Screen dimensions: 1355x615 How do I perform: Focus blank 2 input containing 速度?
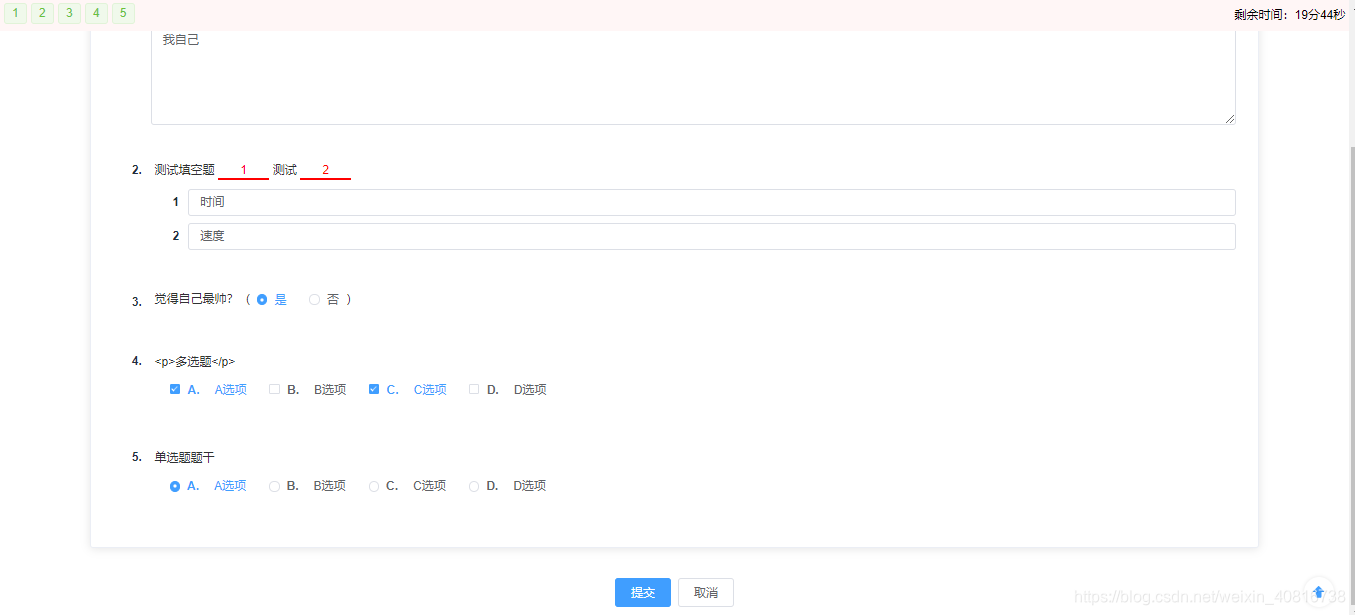pos(712,236)
